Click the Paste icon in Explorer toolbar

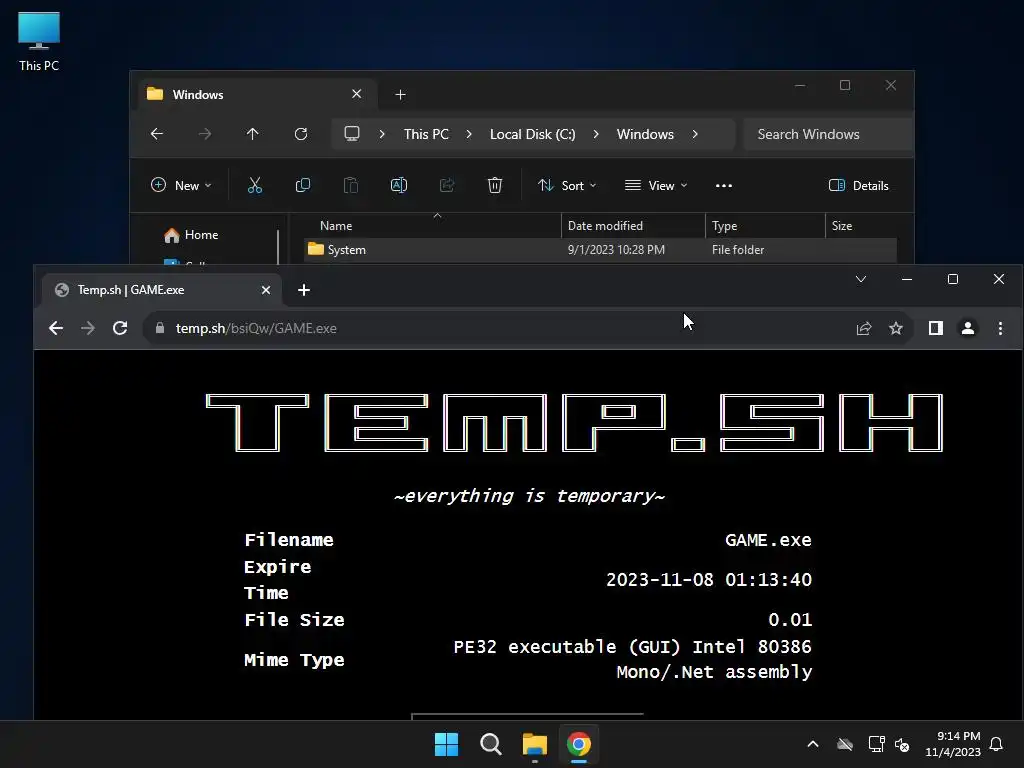tap(351, 185)
